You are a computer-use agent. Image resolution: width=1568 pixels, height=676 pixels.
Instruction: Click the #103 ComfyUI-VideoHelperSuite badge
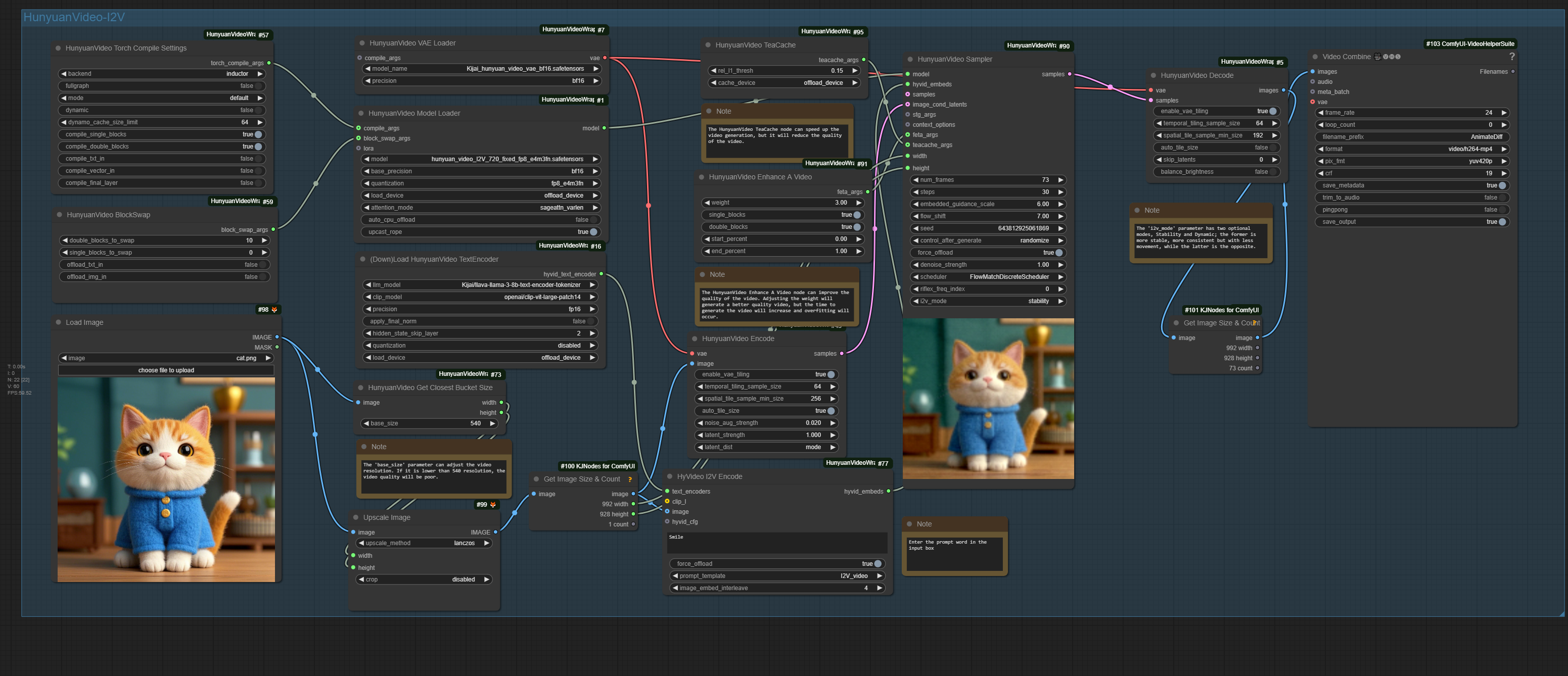(x=1469, y=44)
